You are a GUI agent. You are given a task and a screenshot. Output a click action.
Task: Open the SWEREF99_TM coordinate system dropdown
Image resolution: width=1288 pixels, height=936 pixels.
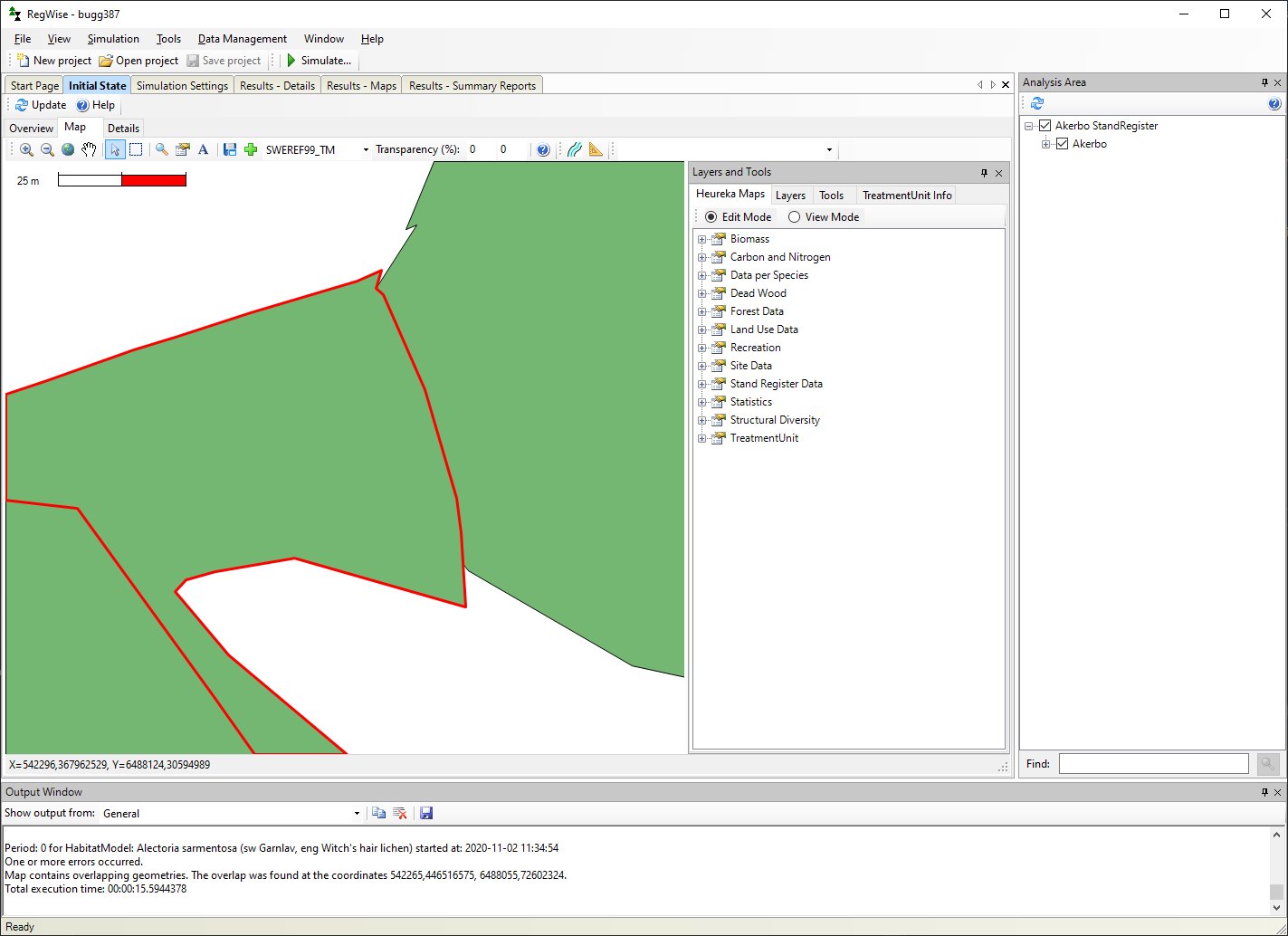pyautogui.click(x=366, y=150)
